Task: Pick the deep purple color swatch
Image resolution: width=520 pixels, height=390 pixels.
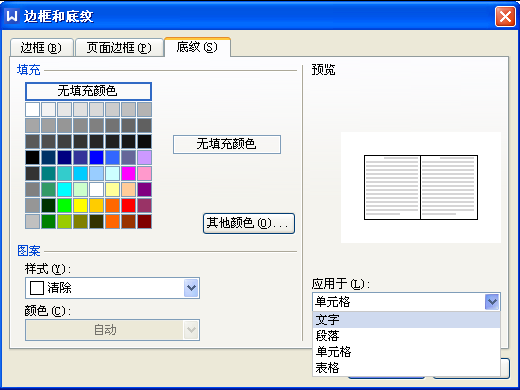Action: click(x=144, y=189)
